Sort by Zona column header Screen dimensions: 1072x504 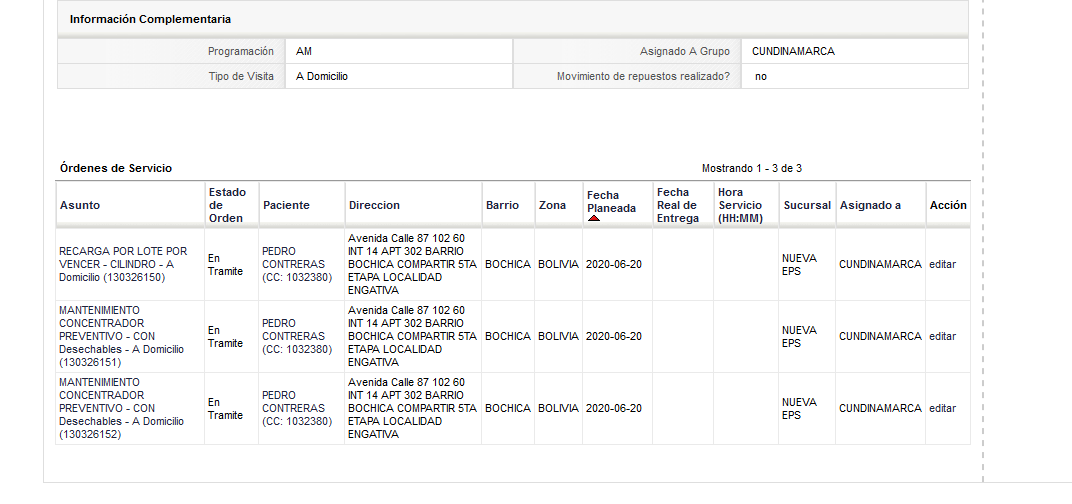pyautogui.click(x=552, y=205)
